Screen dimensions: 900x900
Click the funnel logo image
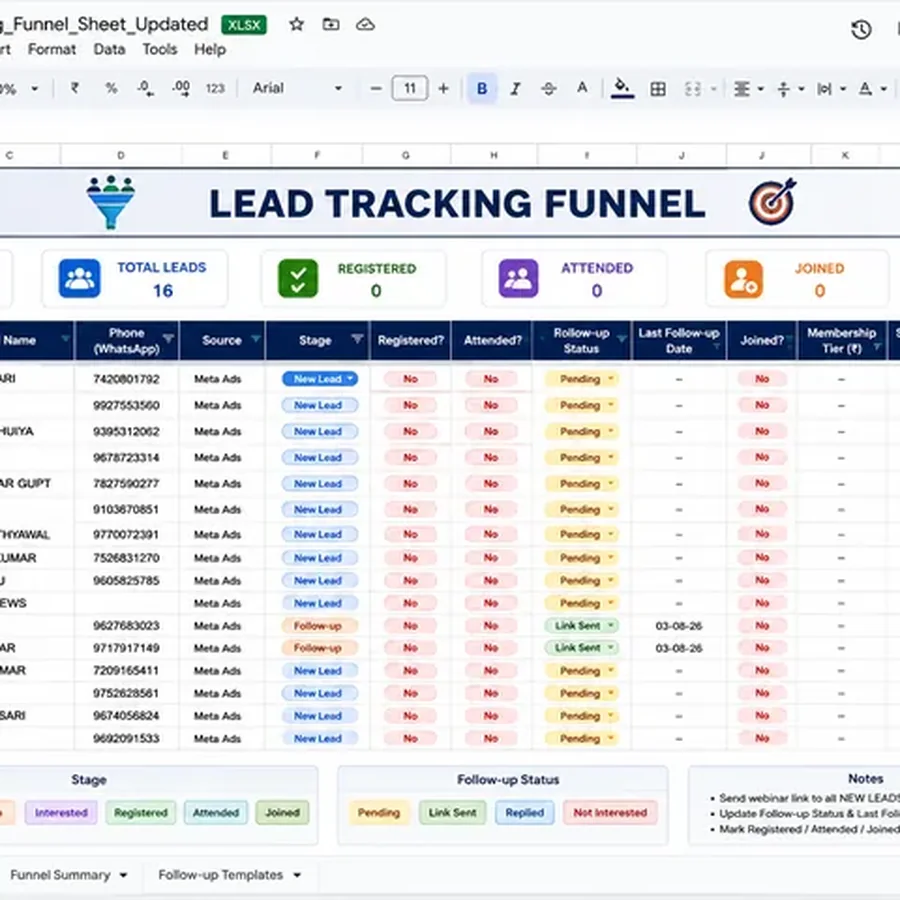pyautogui.click(x=111, y=202)
